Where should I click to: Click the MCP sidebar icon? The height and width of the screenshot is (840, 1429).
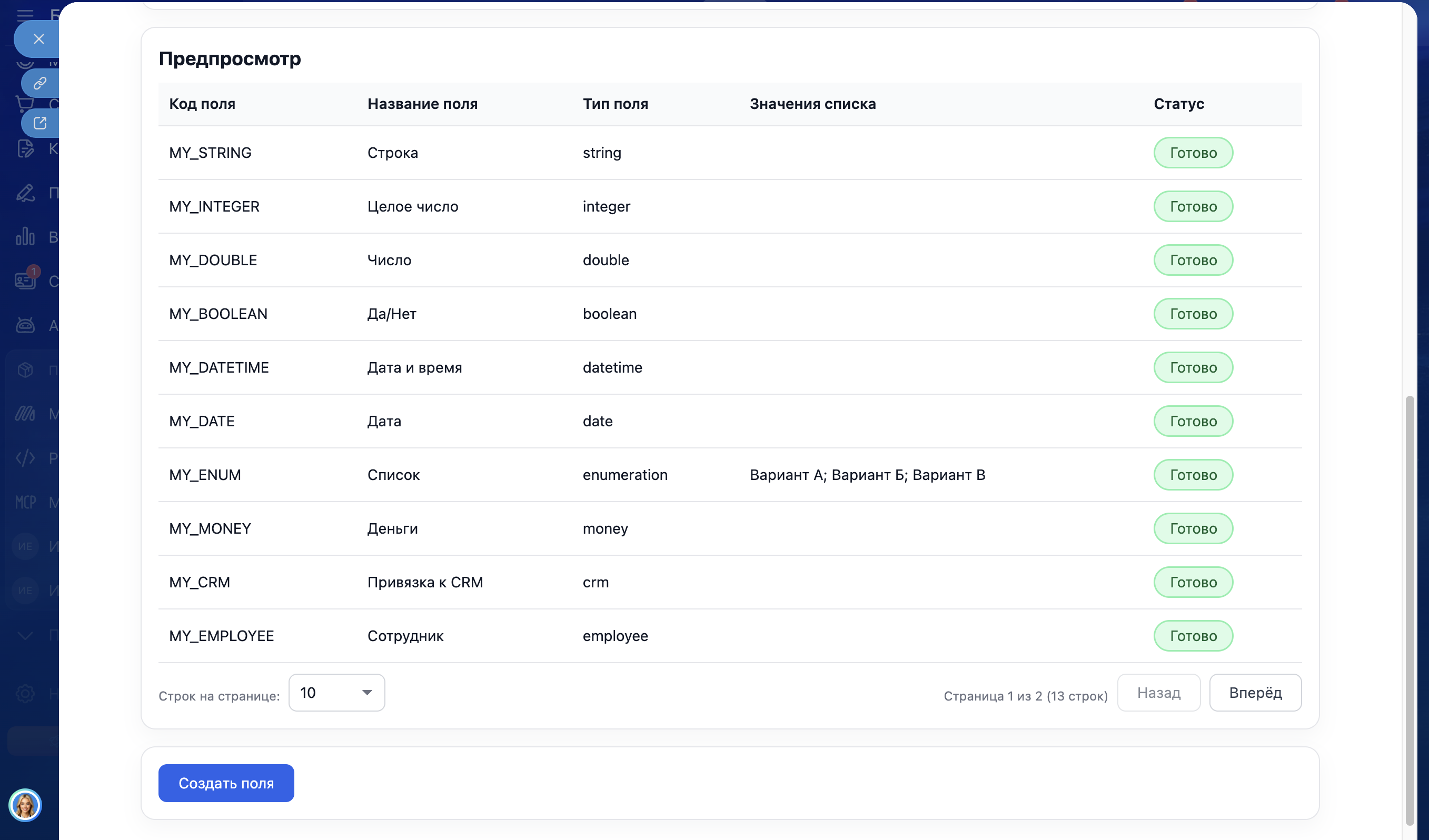(25, 502)
